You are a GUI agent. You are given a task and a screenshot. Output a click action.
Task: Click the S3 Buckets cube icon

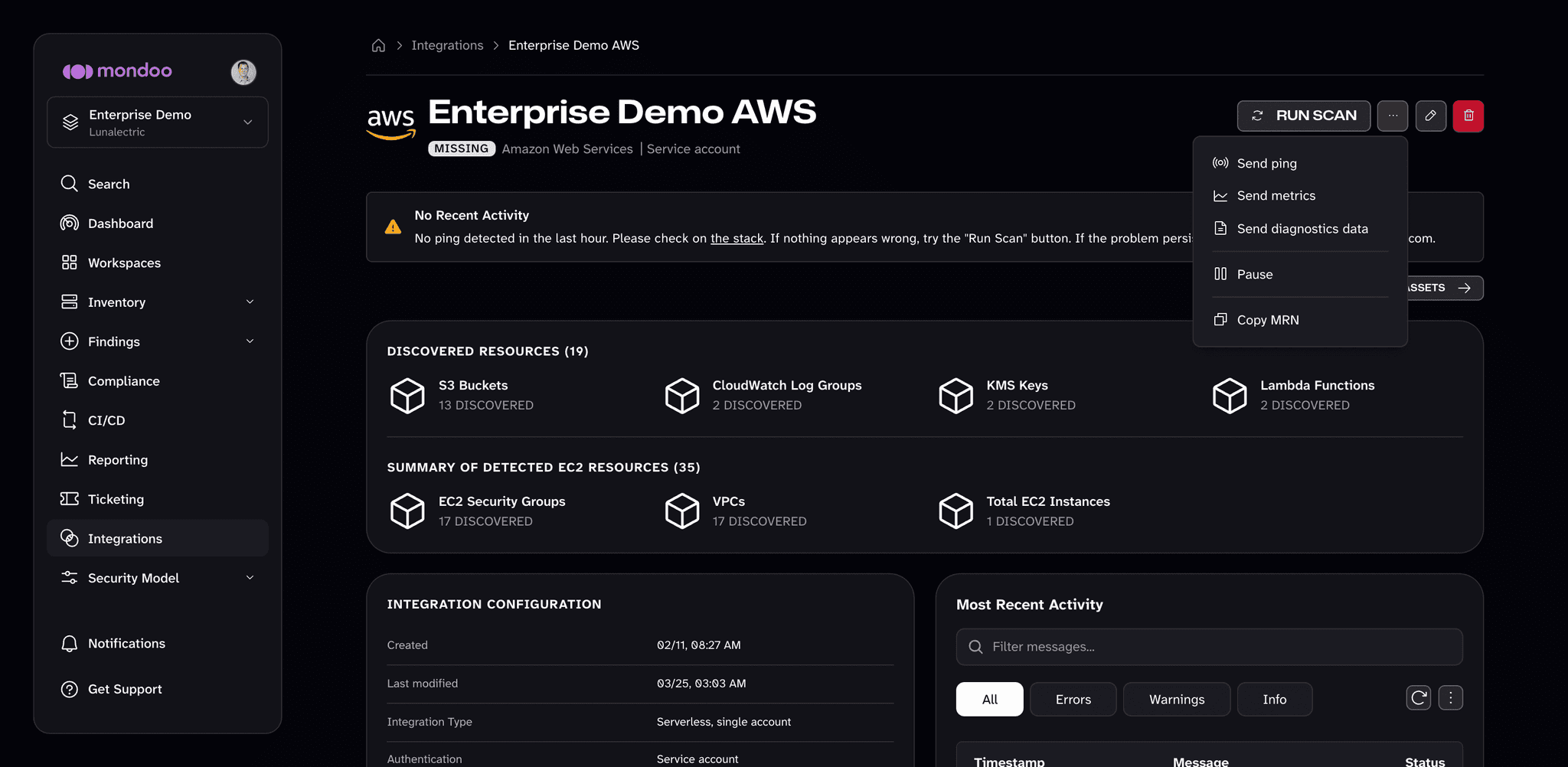pyautogui.click(x=407, y=396)
